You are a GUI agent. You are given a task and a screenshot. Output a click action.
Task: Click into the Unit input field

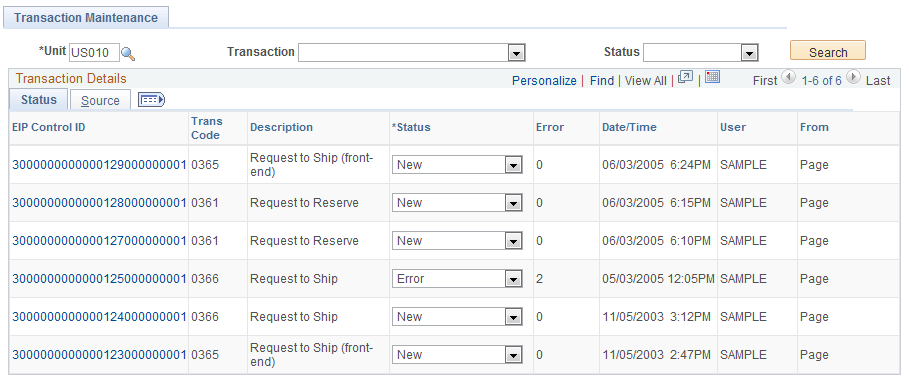click(x=94, y=53)
